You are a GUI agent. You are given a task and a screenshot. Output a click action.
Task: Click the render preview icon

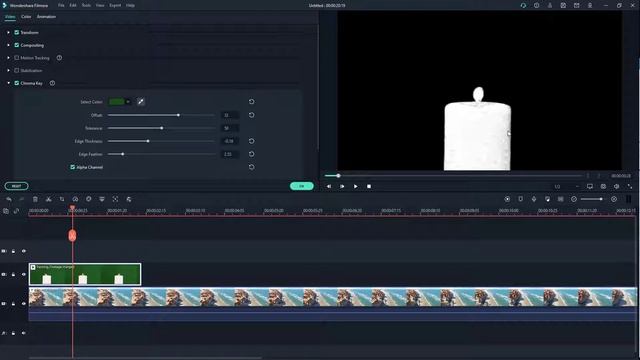(507, 199)
